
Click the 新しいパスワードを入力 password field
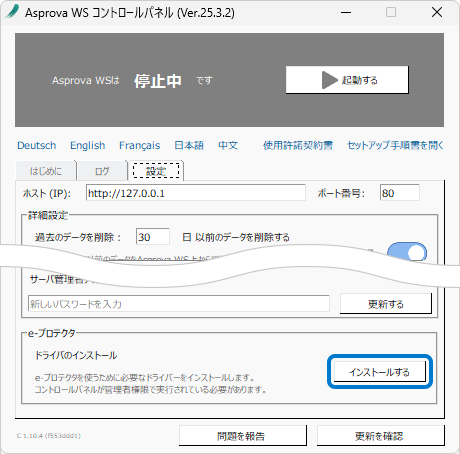pyautogui.click(x=179, y=304)
